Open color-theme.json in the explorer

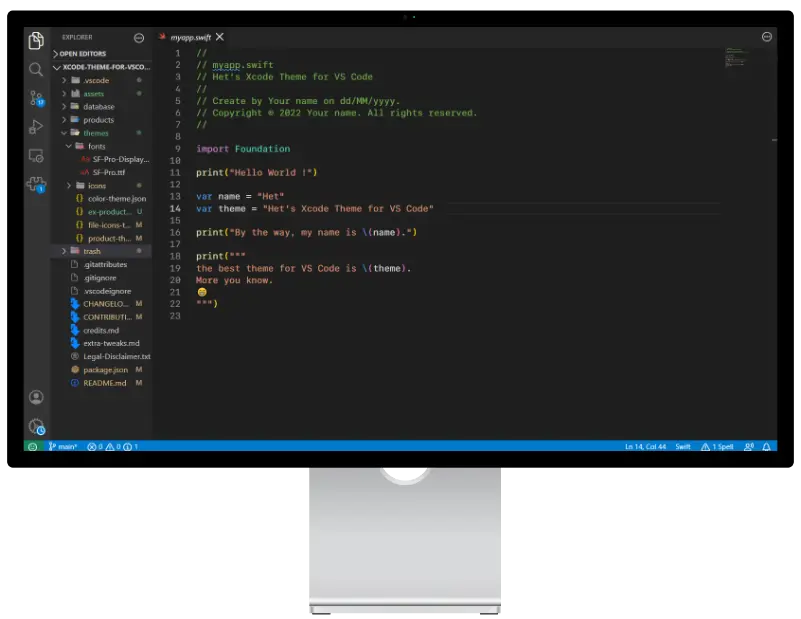click(x=101, y=199)
